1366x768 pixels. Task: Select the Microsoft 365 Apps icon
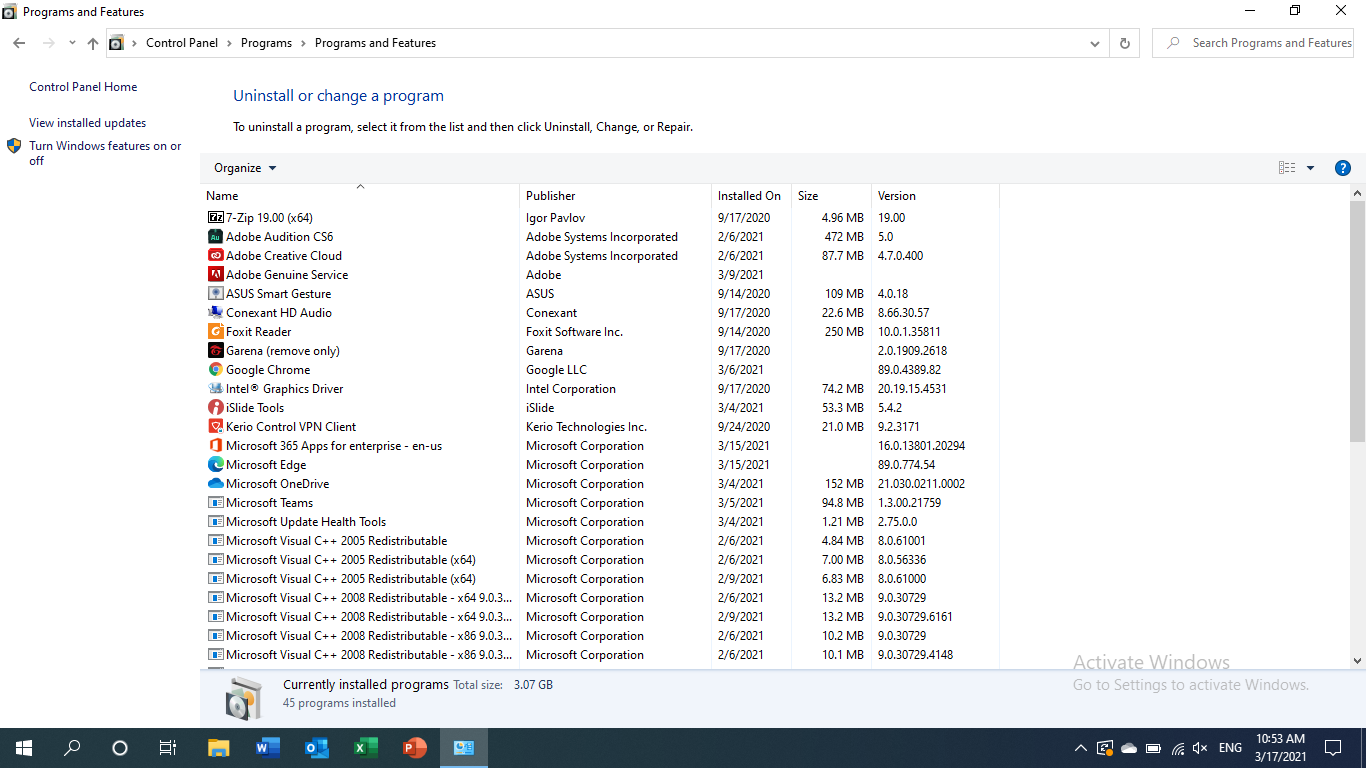point(215,445)
